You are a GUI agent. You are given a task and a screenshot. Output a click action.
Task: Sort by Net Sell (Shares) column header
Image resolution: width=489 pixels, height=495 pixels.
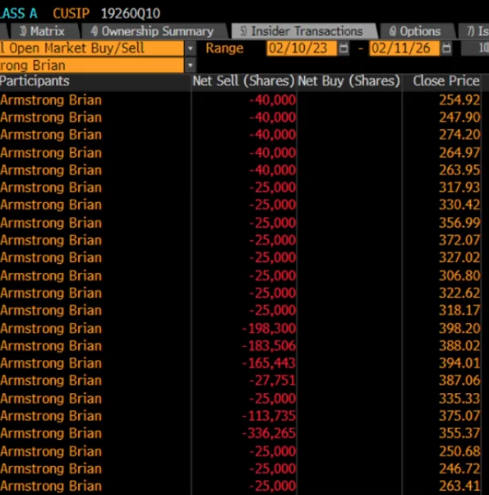243,81
